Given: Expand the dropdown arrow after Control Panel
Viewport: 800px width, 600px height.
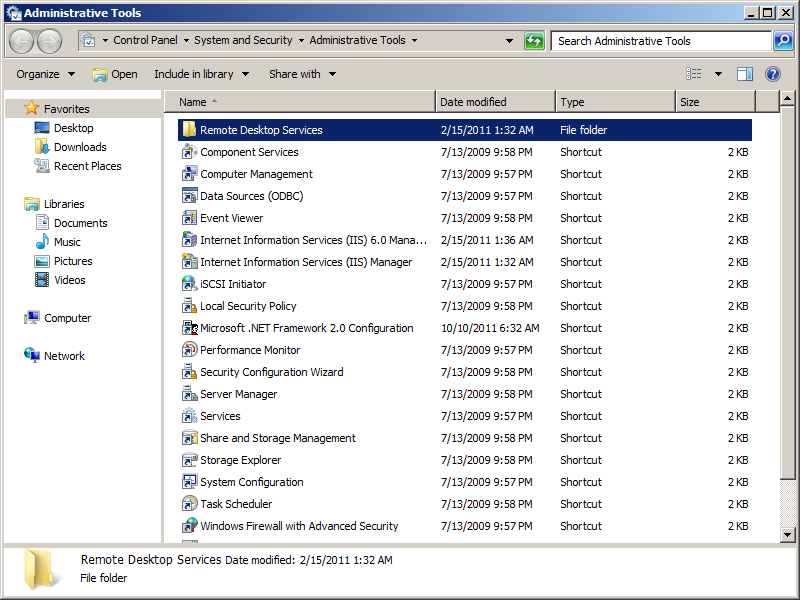Looking at the screenshot, I should tap(186, 40).
